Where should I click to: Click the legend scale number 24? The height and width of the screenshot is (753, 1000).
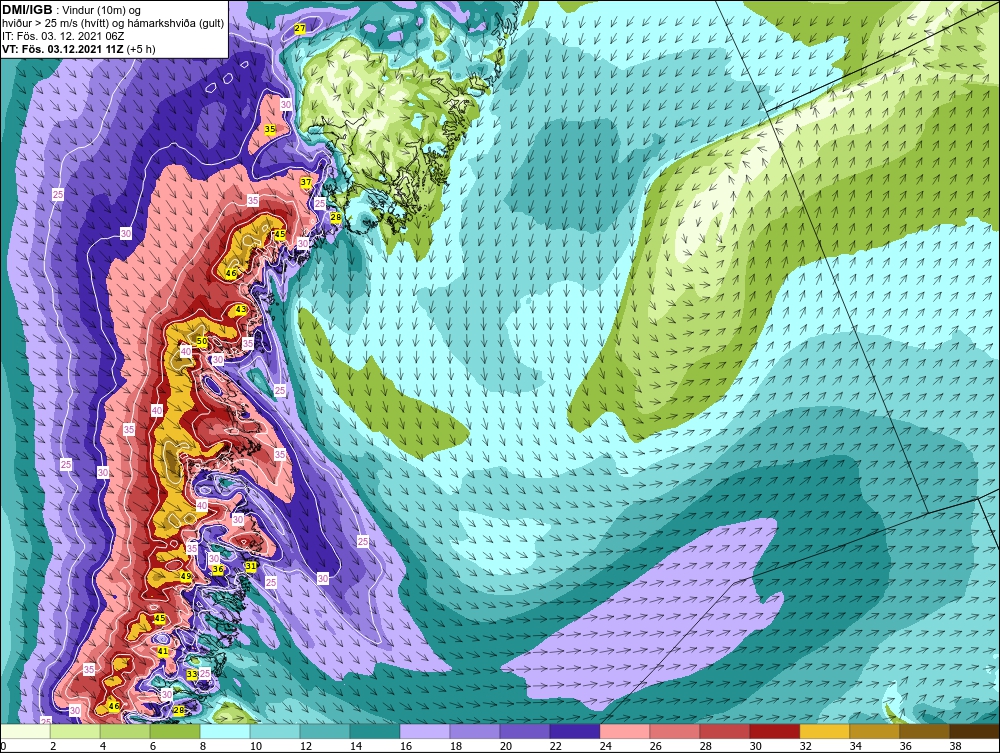605,746
